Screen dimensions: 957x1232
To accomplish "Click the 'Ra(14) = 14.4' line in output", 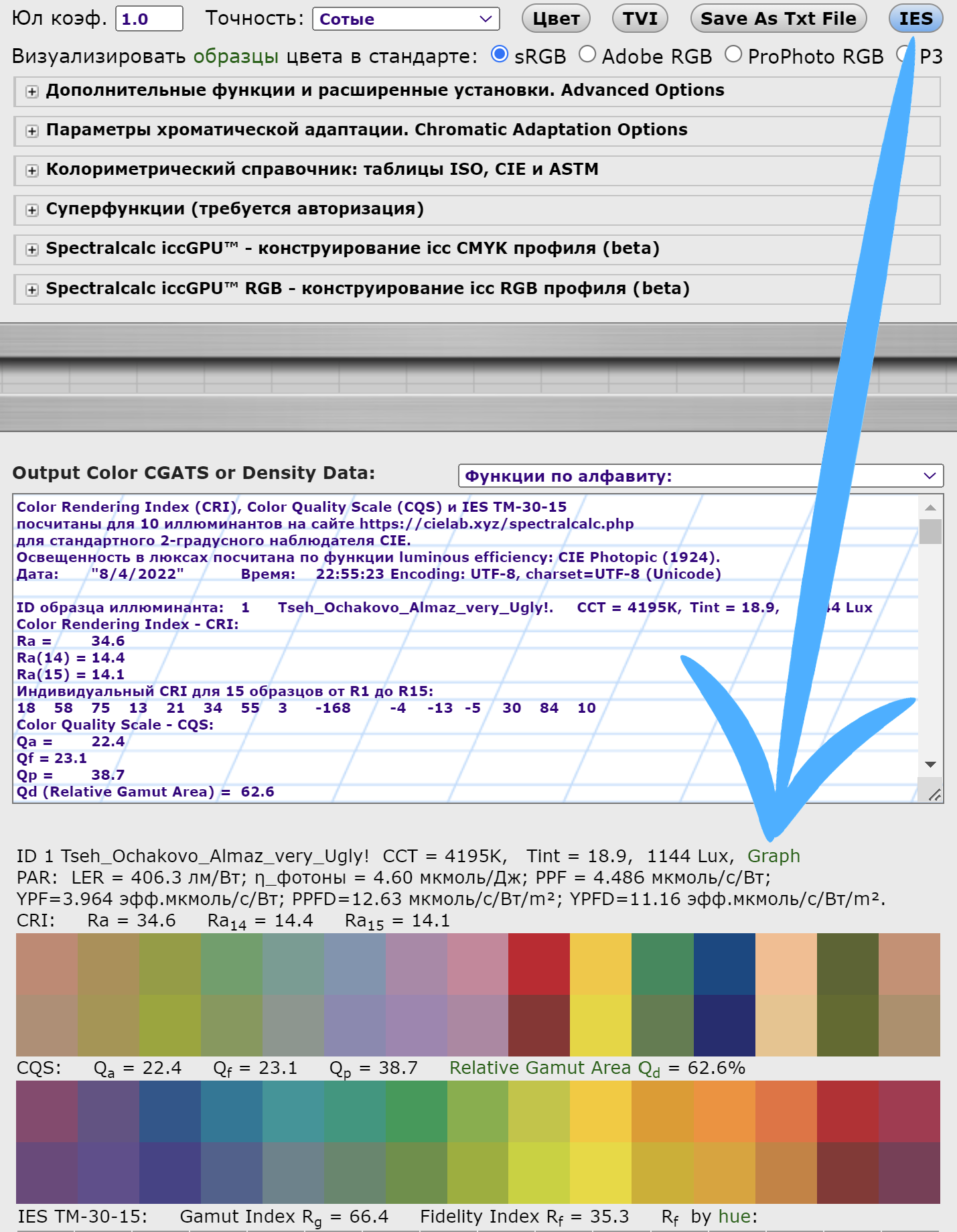I will [x=70, y=658].
